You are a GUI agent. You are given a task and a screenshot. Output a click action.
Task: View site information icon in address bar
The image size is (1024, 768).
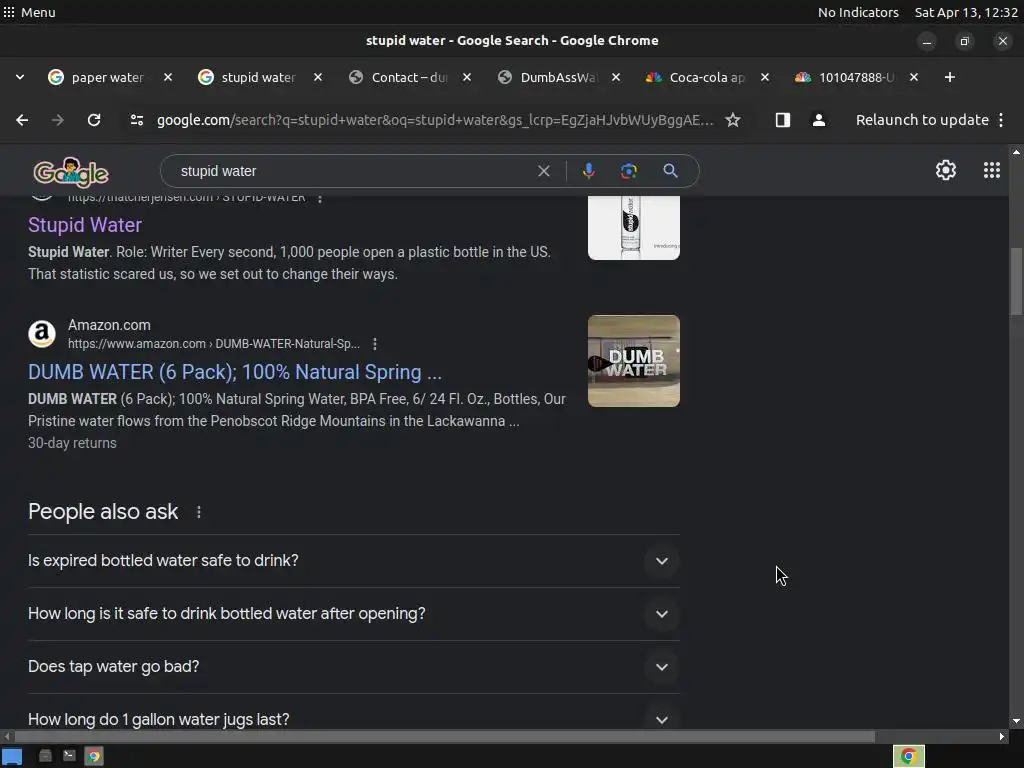(136, 120)
